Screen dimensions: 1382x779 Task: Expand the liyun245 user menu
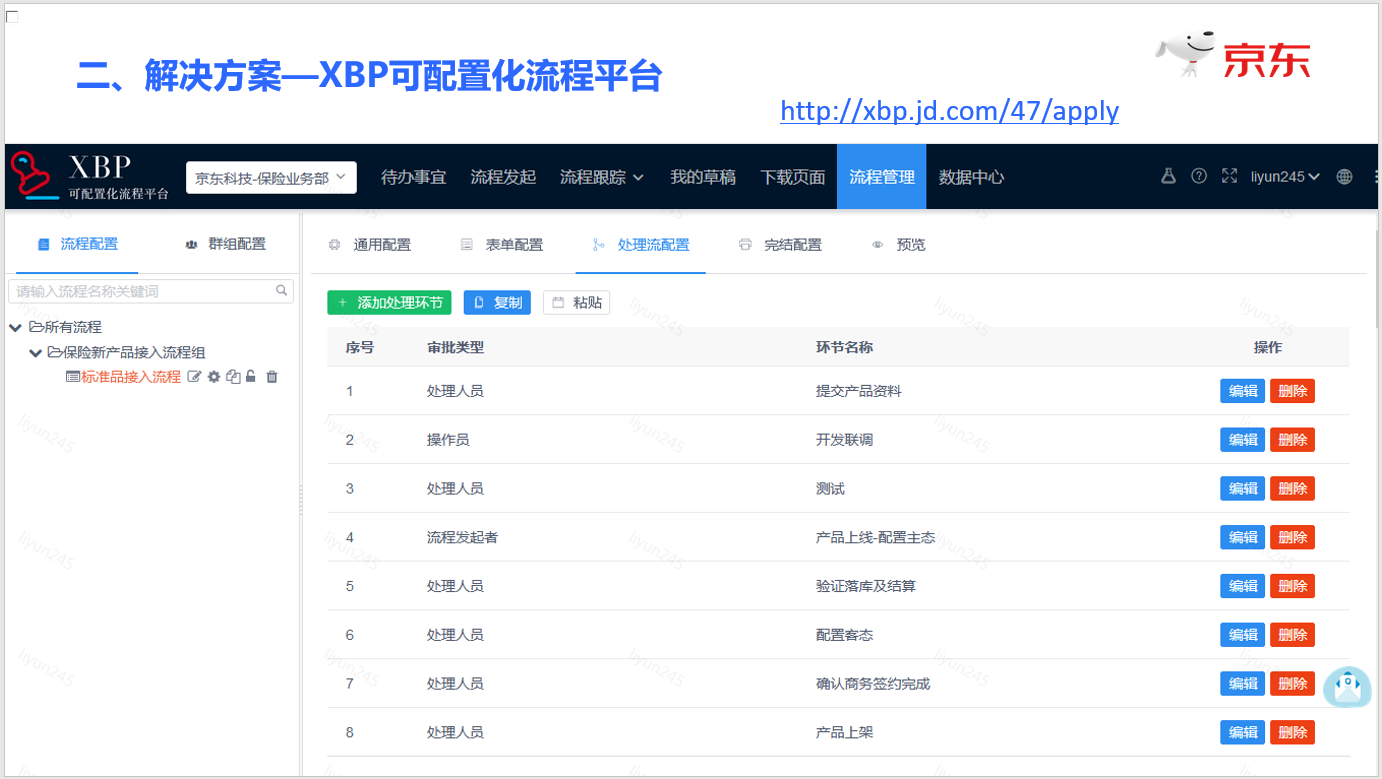tap(1285, 177)
